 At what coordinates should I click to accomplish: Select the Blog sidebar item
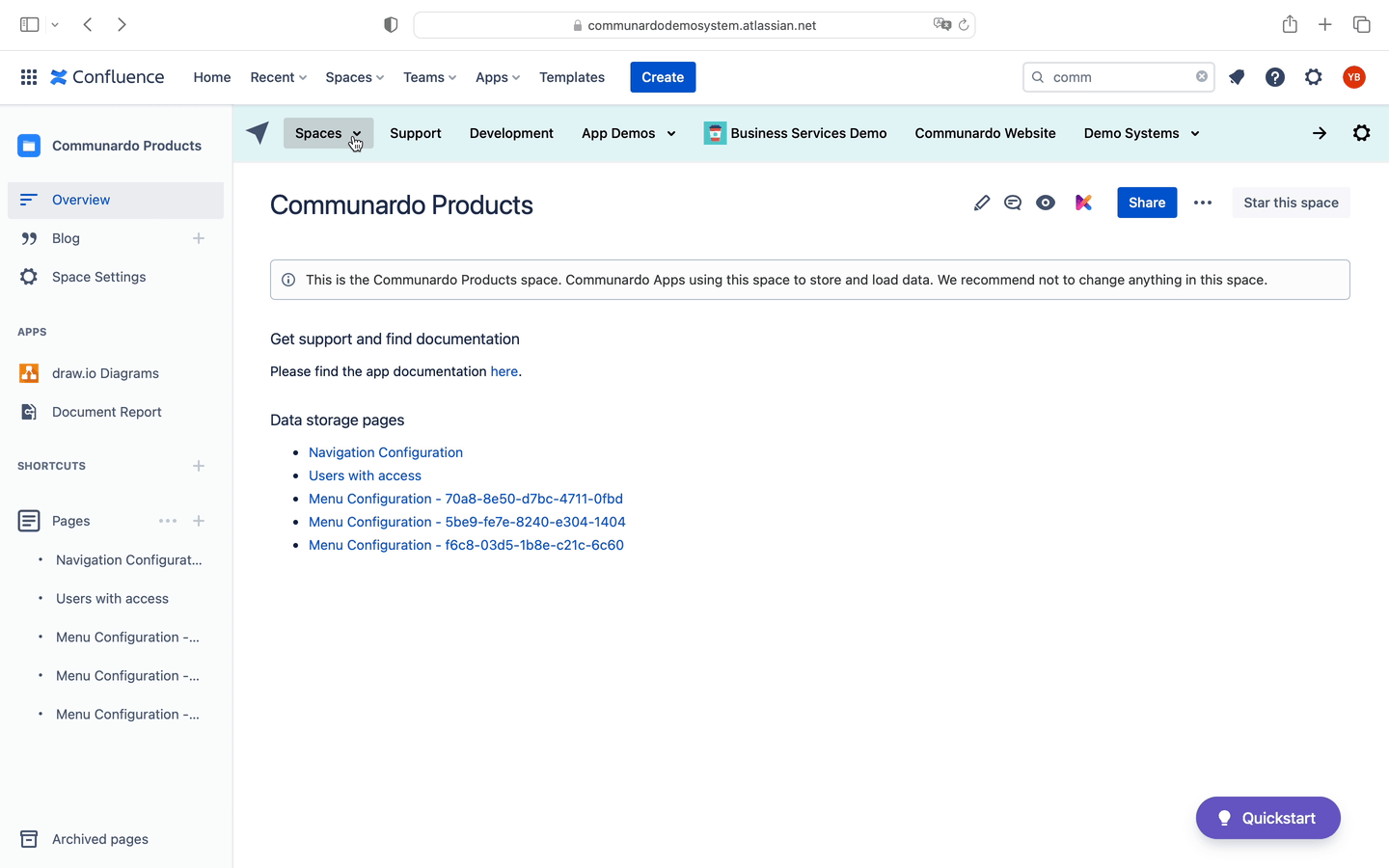(66, 238)
